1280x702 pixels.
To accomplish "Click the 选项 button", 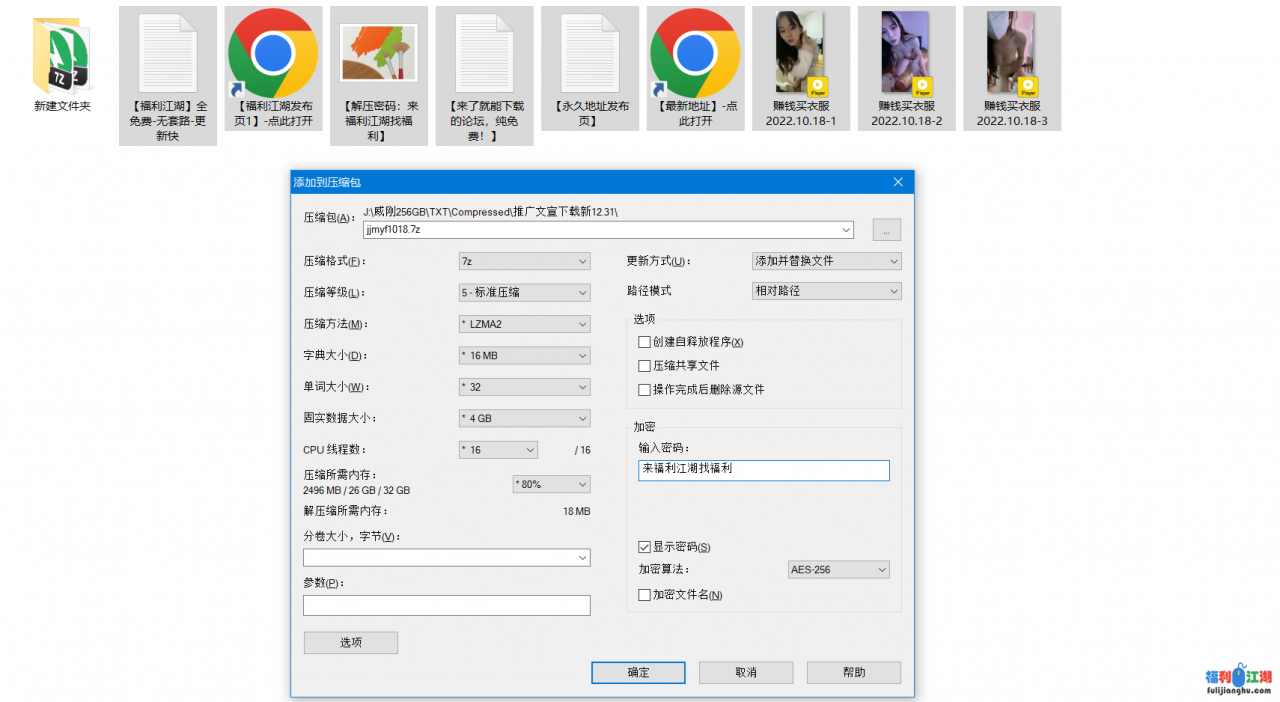I will coord(350,643).
